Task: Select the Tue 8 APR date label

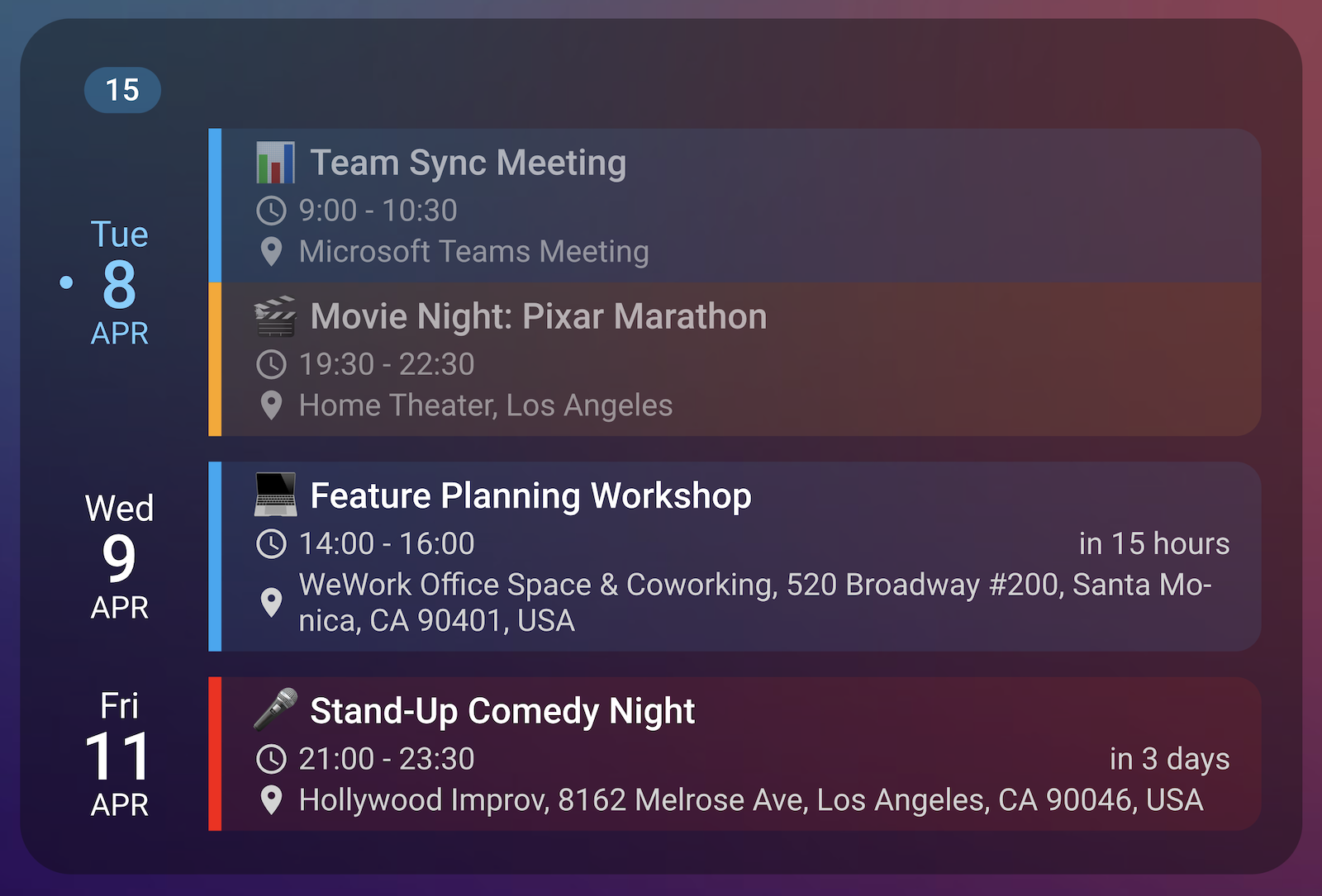Action: pos(119,283)
